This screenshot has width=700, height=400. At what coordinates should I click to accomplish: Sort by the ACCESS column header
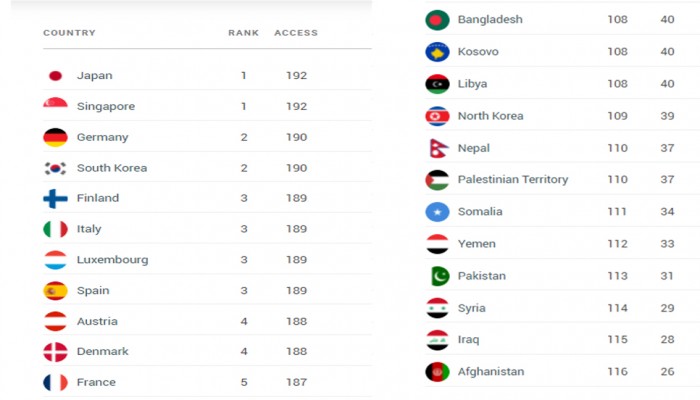(296, 33)
